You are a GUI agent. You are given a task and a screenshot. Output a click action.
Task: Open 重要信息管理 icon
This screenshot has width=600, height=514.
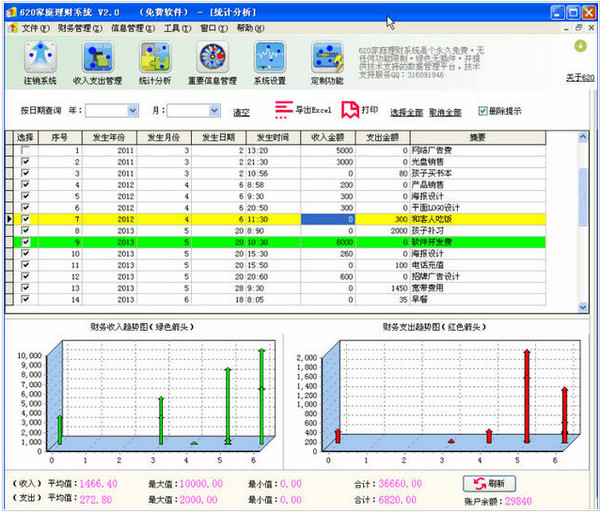tap(212, 57)
